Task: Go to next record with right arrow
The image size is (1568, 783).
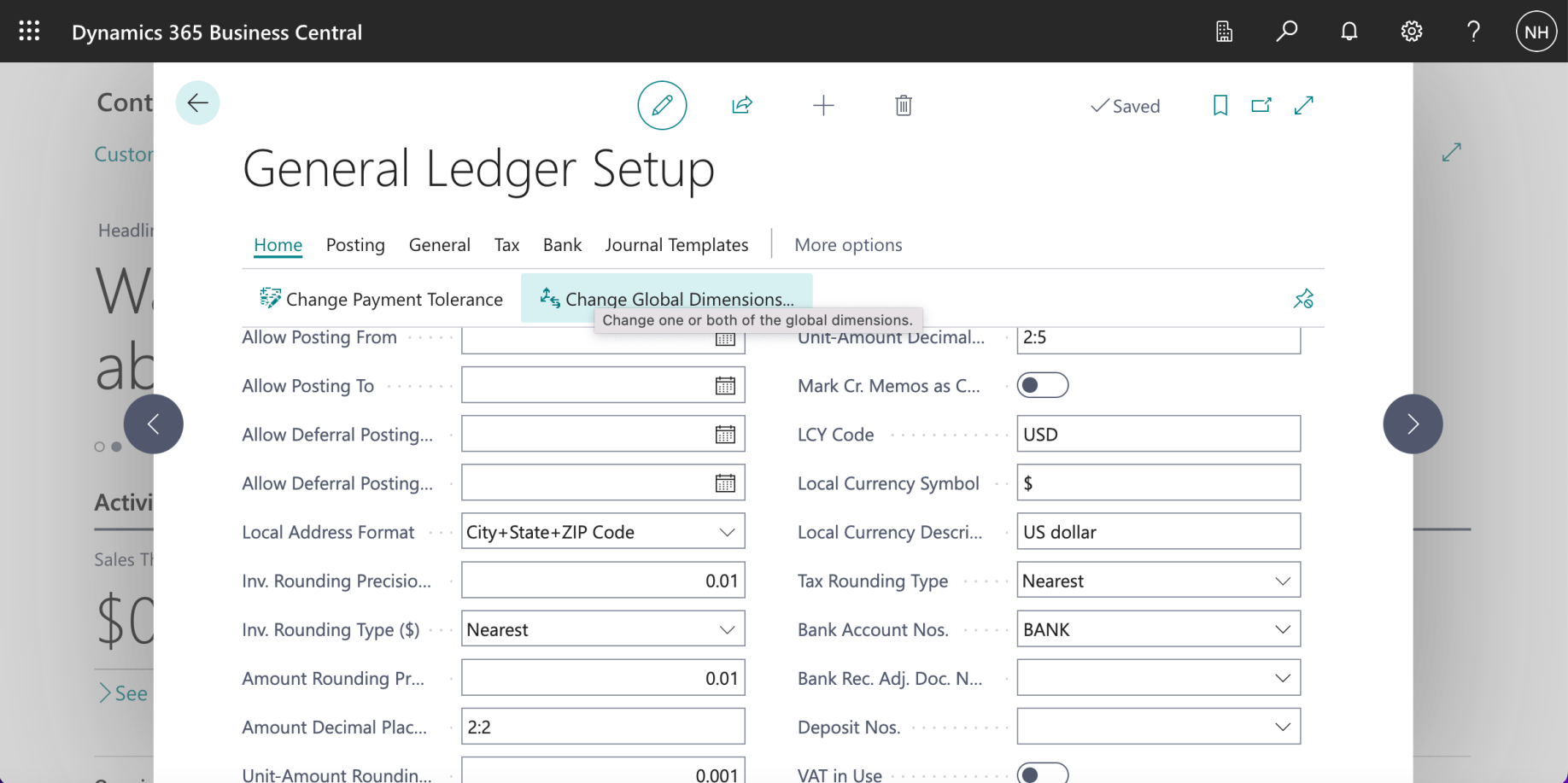Action: click(1413, 424)
